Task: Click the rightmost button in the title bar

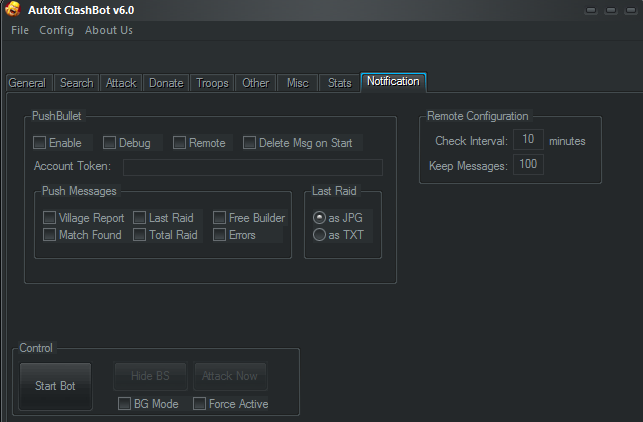Action: click(x=630, y=10)
